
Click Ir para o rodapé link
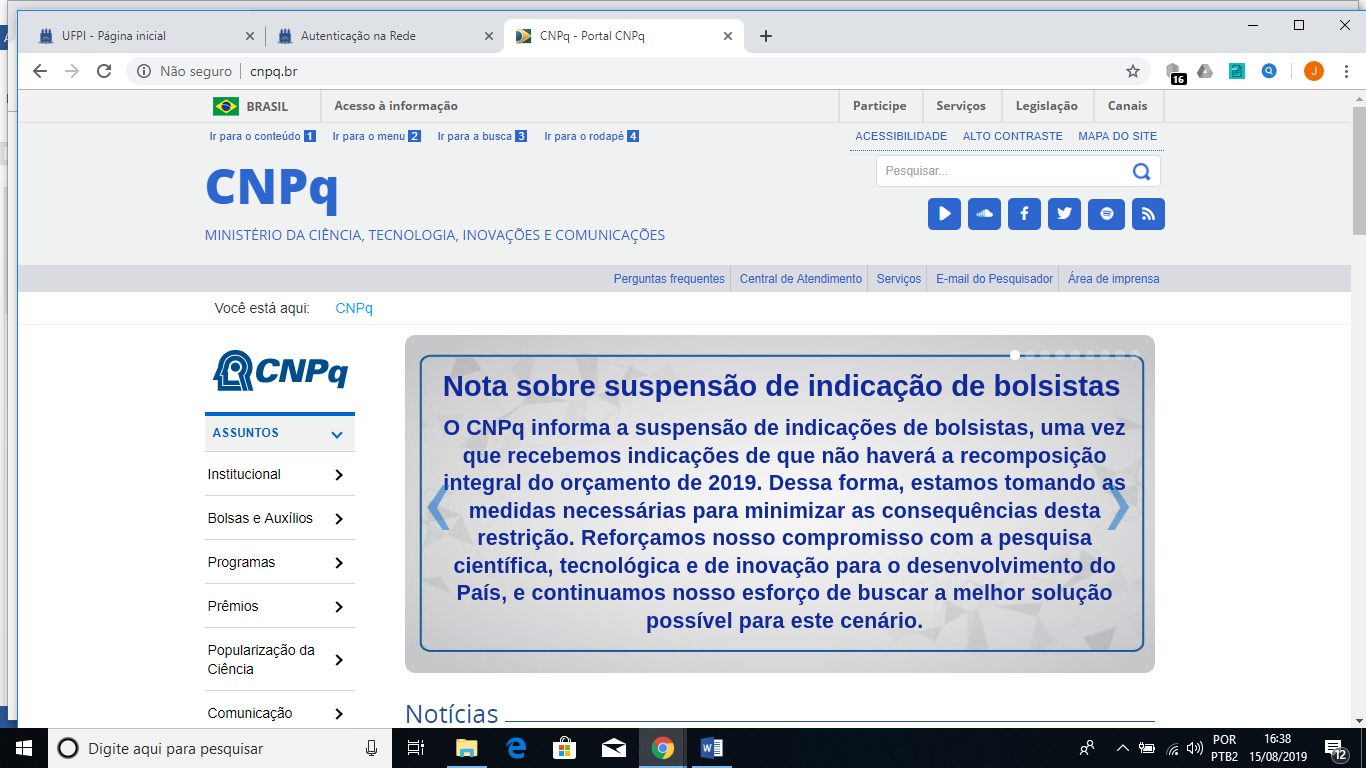coord(591,136)
